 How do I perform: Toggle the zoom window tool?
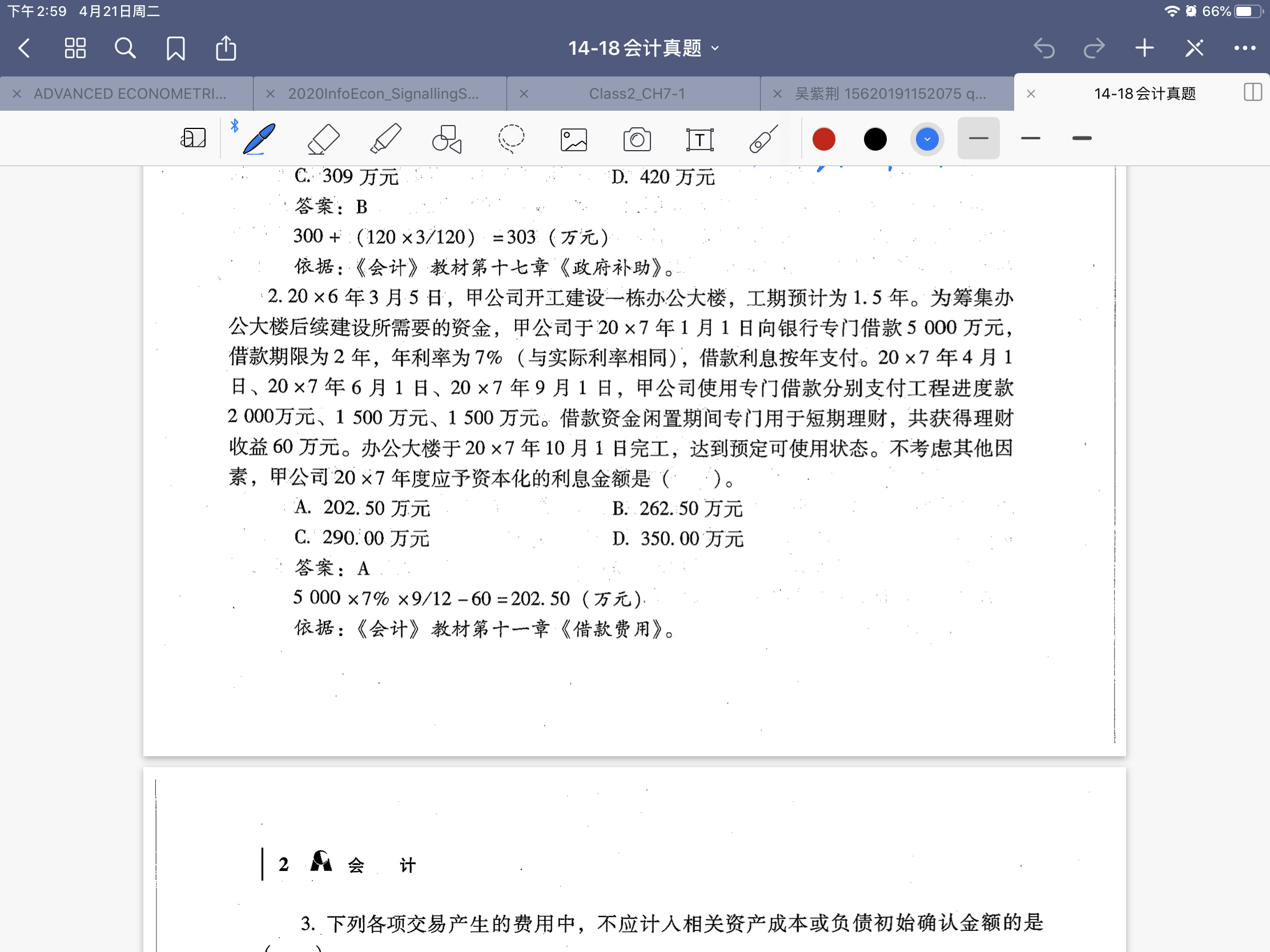click(194, 138)
